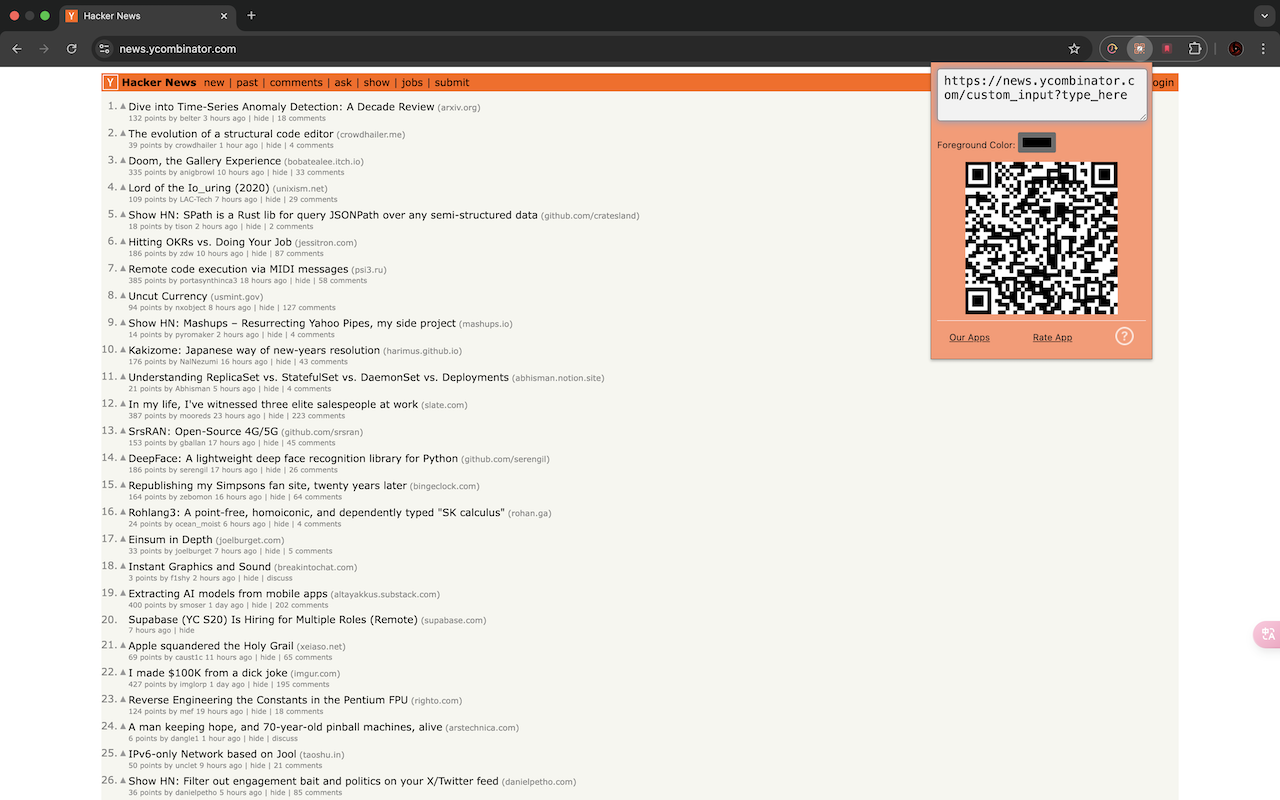Open the DeepFace face recognition library story
The image size is (1280, 800).
[x=293, y=458]
